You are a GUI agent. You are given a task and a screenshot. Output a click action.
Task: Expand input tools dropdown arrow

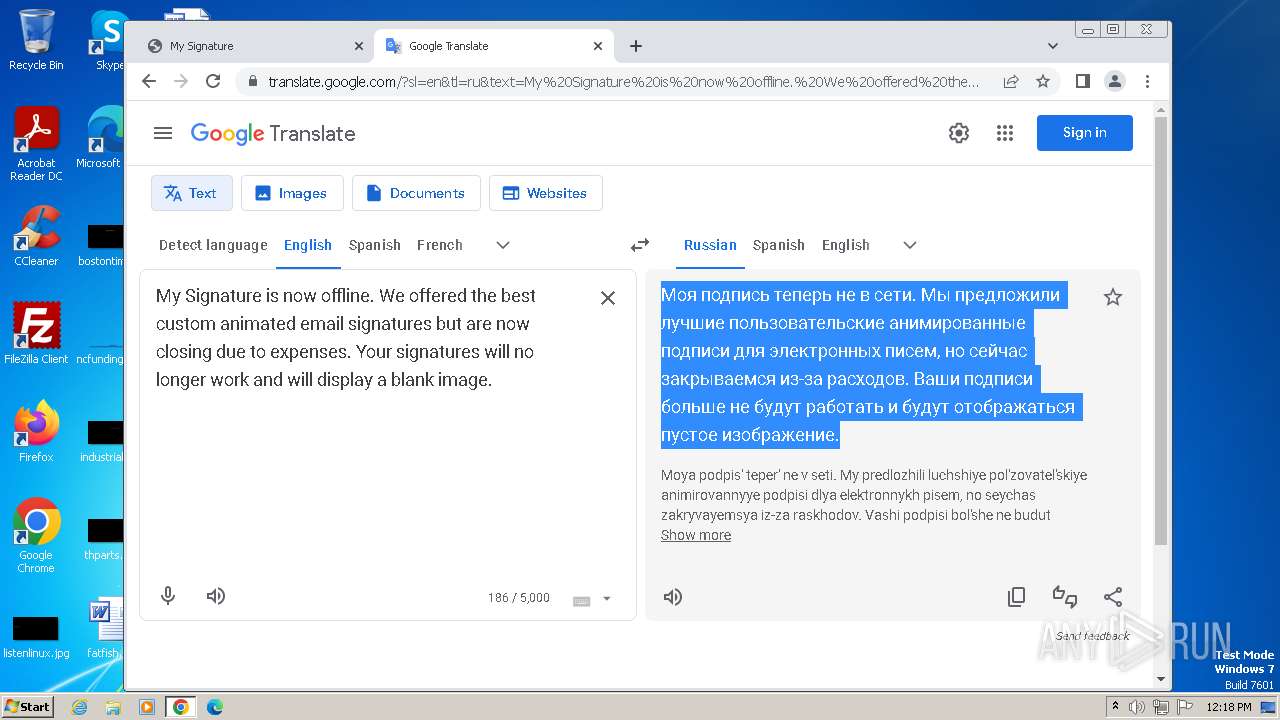point(606,599)
